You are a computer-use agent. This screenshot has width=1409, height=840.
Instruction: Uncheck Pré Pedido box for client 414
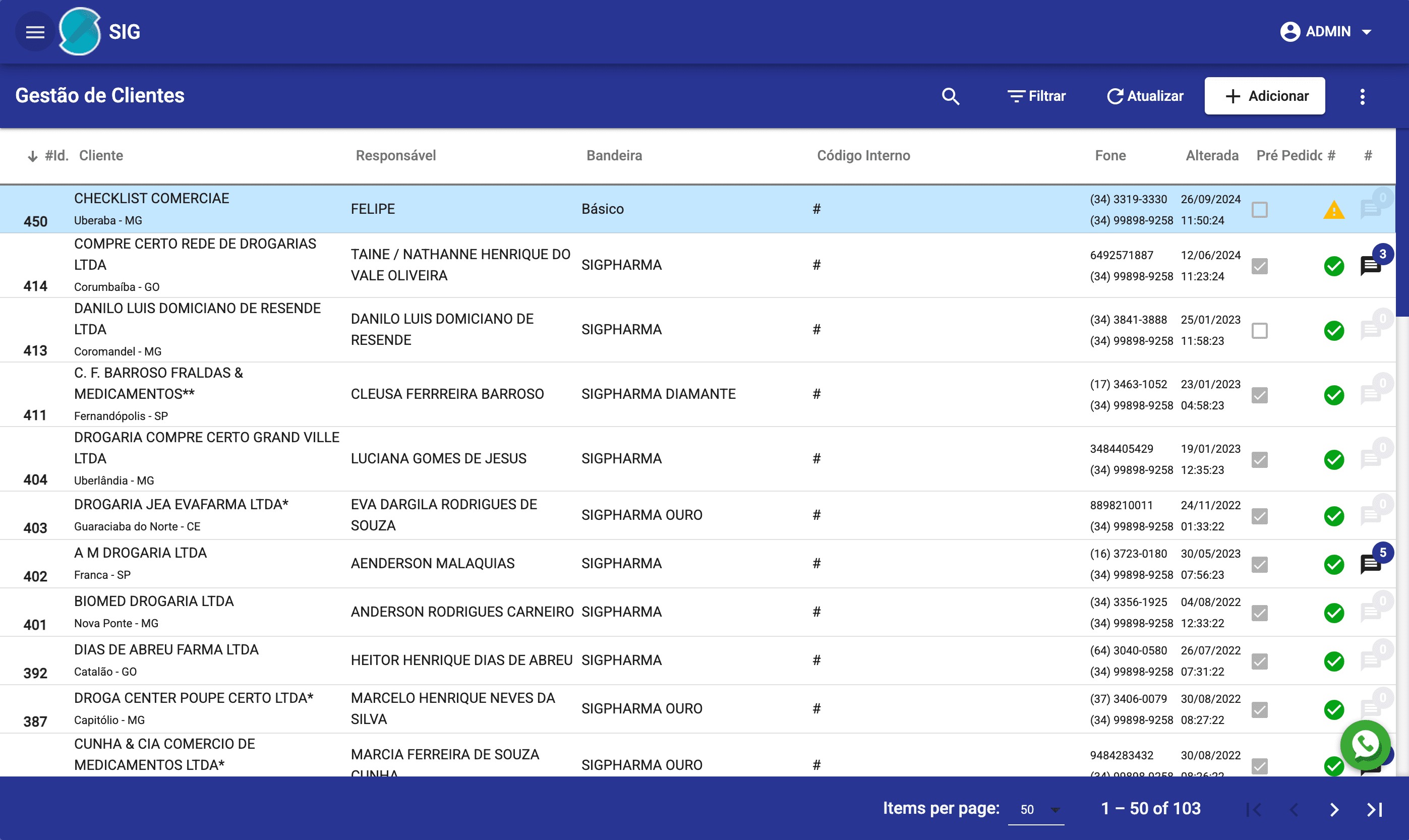(1259, 266)
